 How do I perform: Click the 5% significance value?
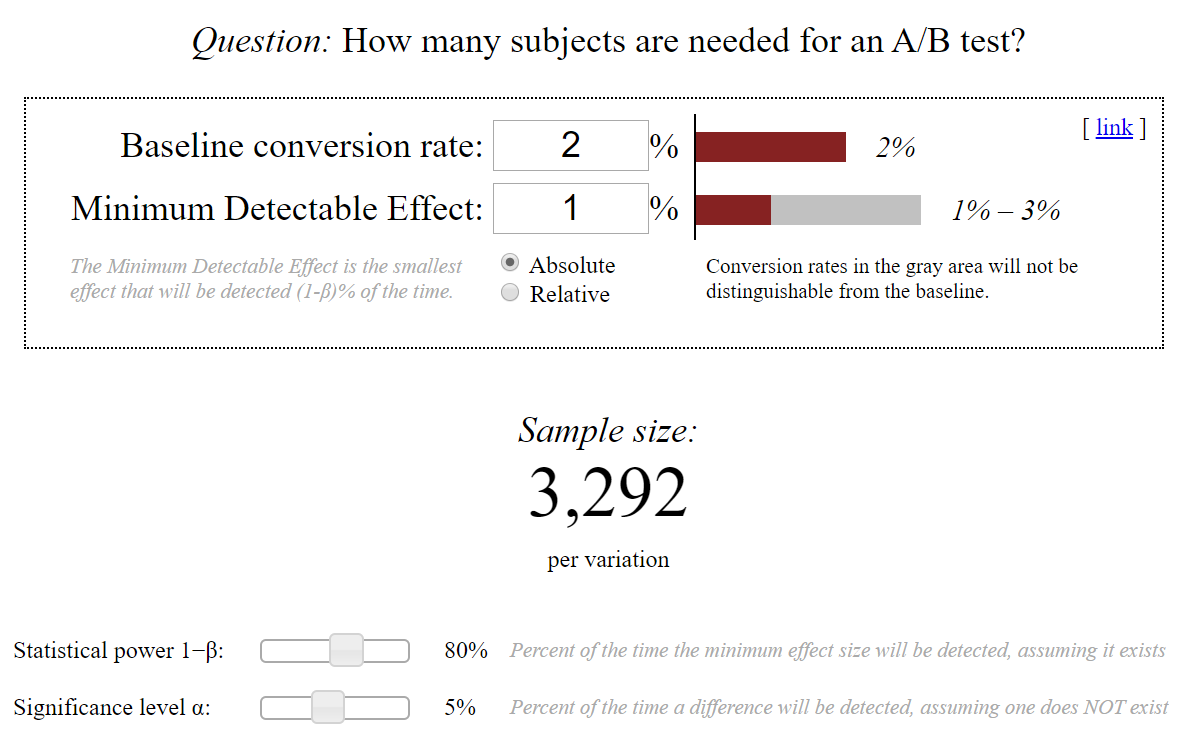click(x=460, y=707)
